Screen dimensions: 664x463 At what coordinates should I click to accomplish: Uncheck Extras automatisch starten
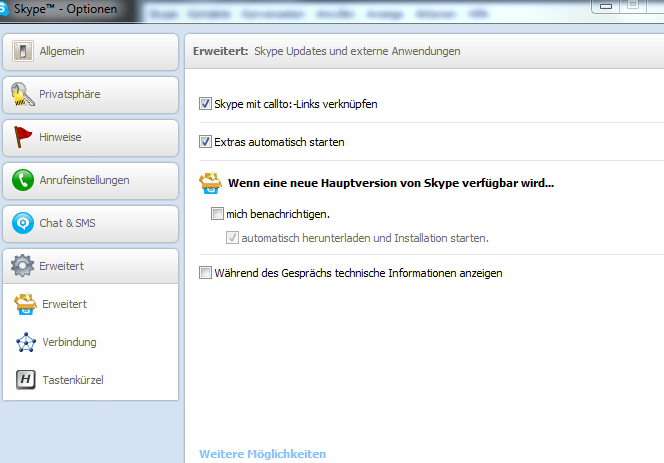pos(205,141)
